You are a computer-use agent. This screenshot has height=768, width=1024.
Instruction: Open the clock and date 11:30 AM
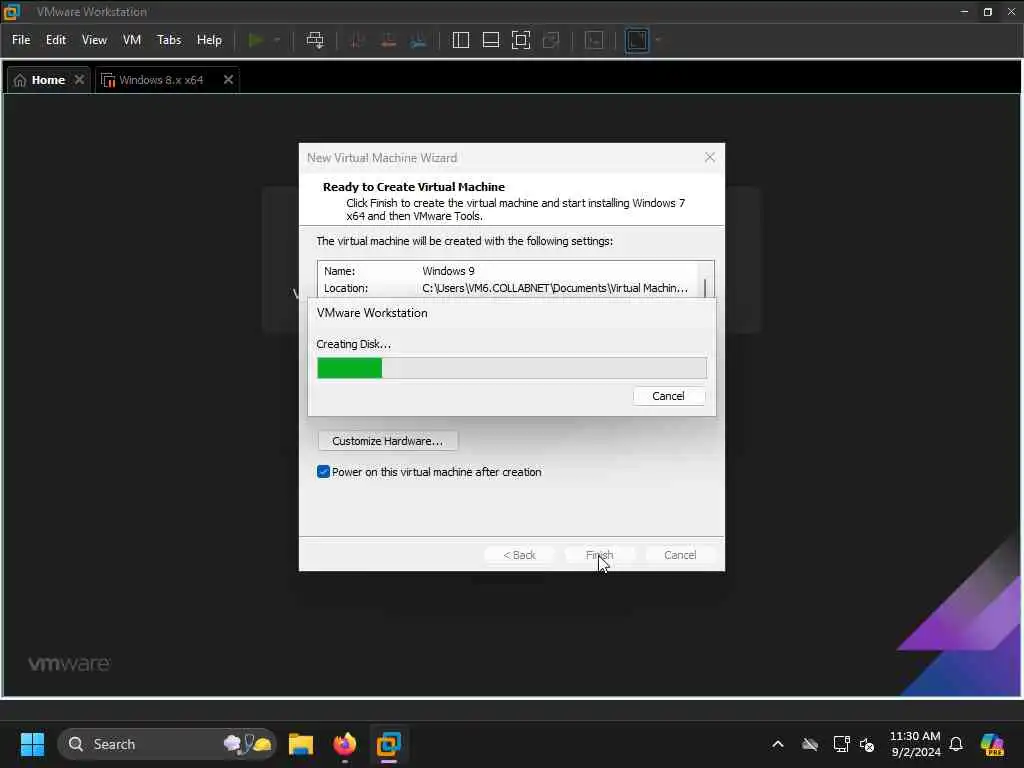[915, 744]
